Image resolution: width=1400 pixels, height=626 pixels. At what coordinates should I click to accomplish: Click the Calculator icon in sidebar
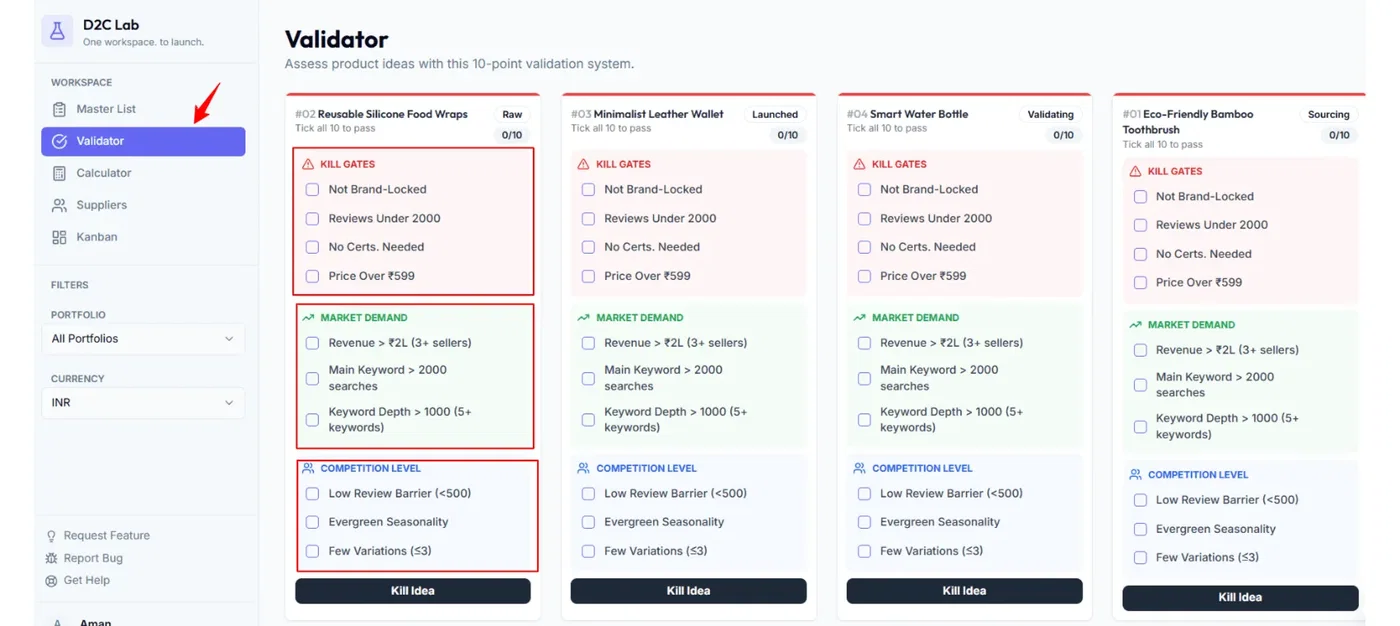59,173
